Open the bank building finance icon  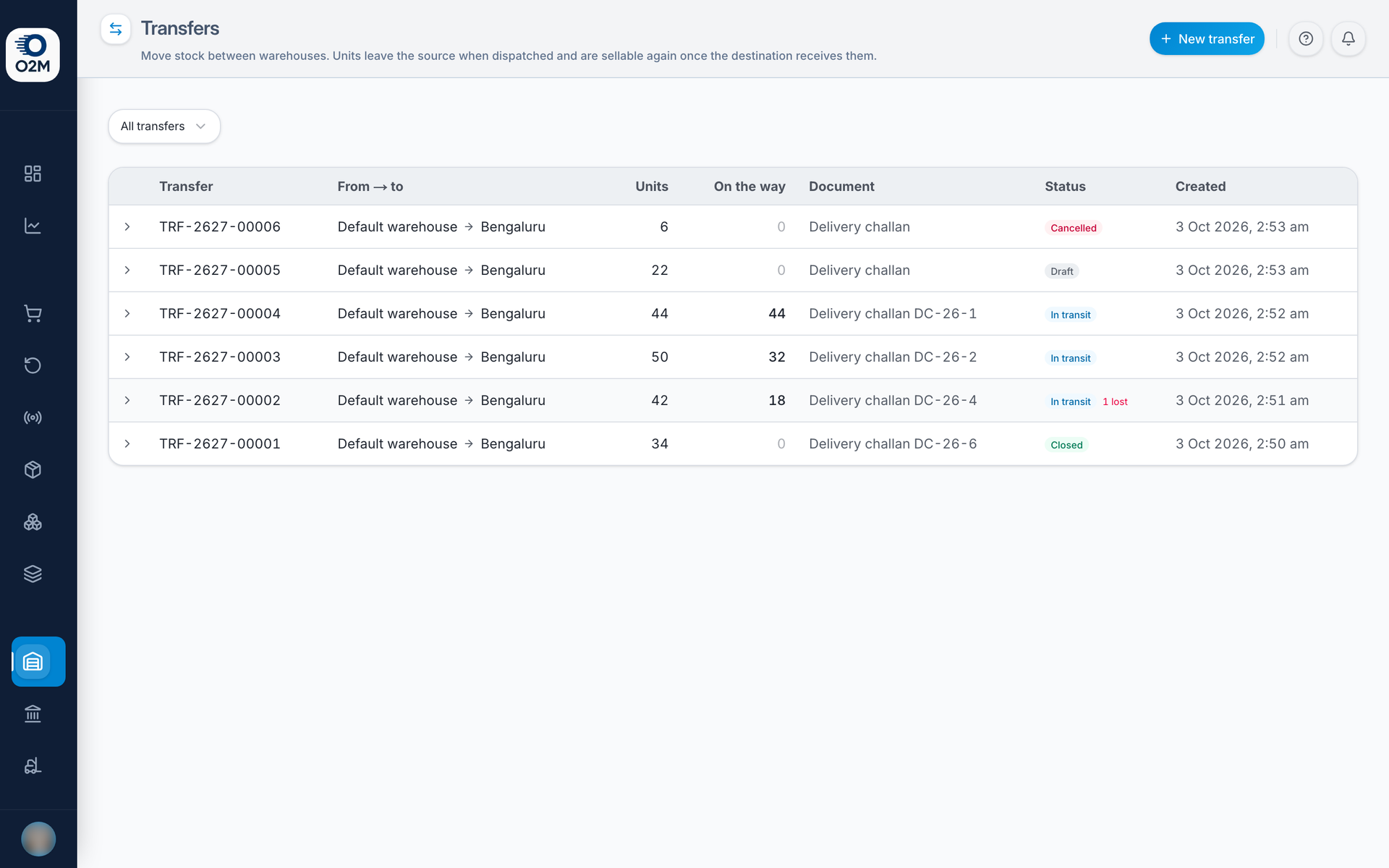[x=33, y=714]
